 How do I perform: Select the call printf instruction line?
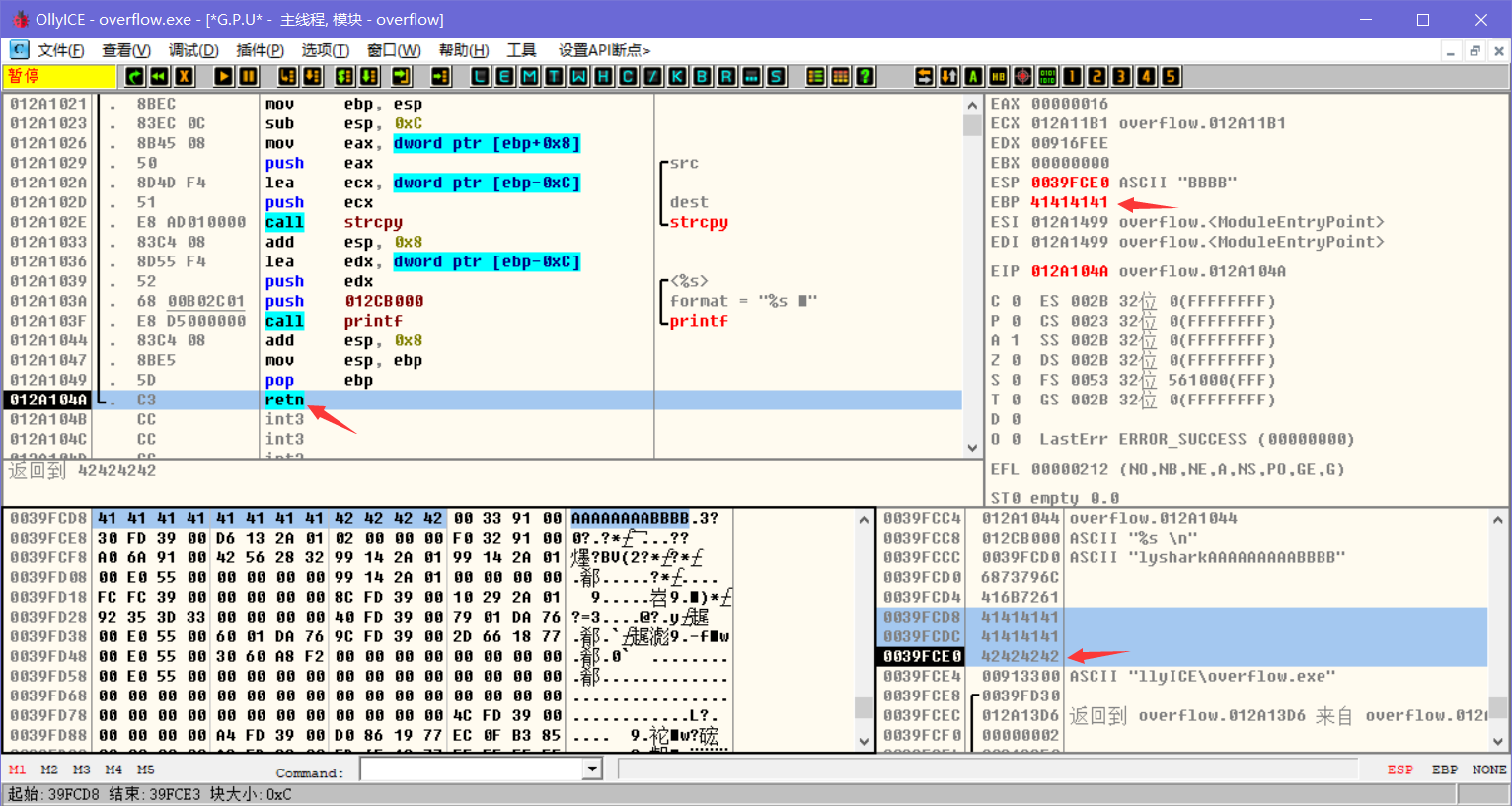(484, 321)
